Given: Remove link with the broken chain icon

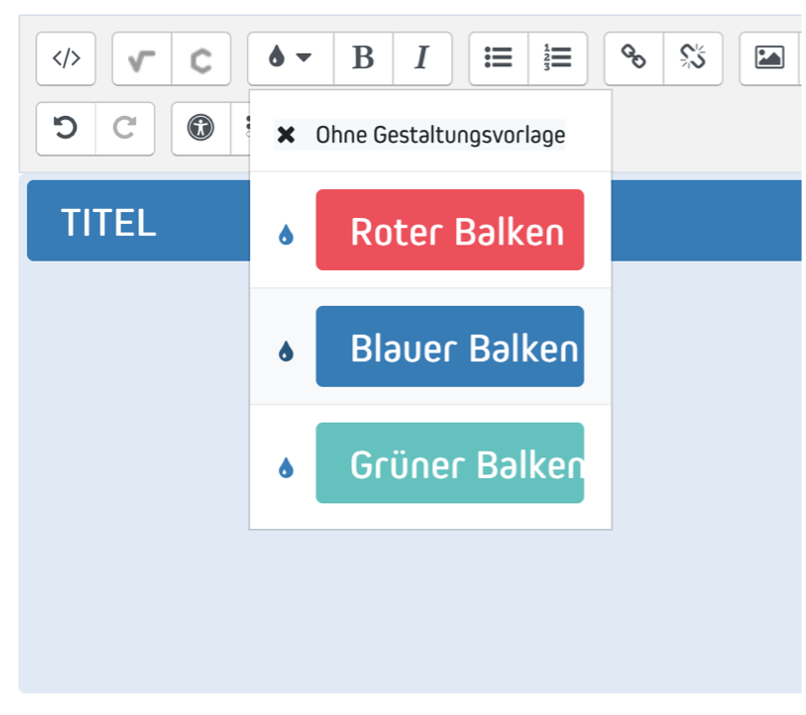Looking at the screenshot, I should click(x=693, y=58).
